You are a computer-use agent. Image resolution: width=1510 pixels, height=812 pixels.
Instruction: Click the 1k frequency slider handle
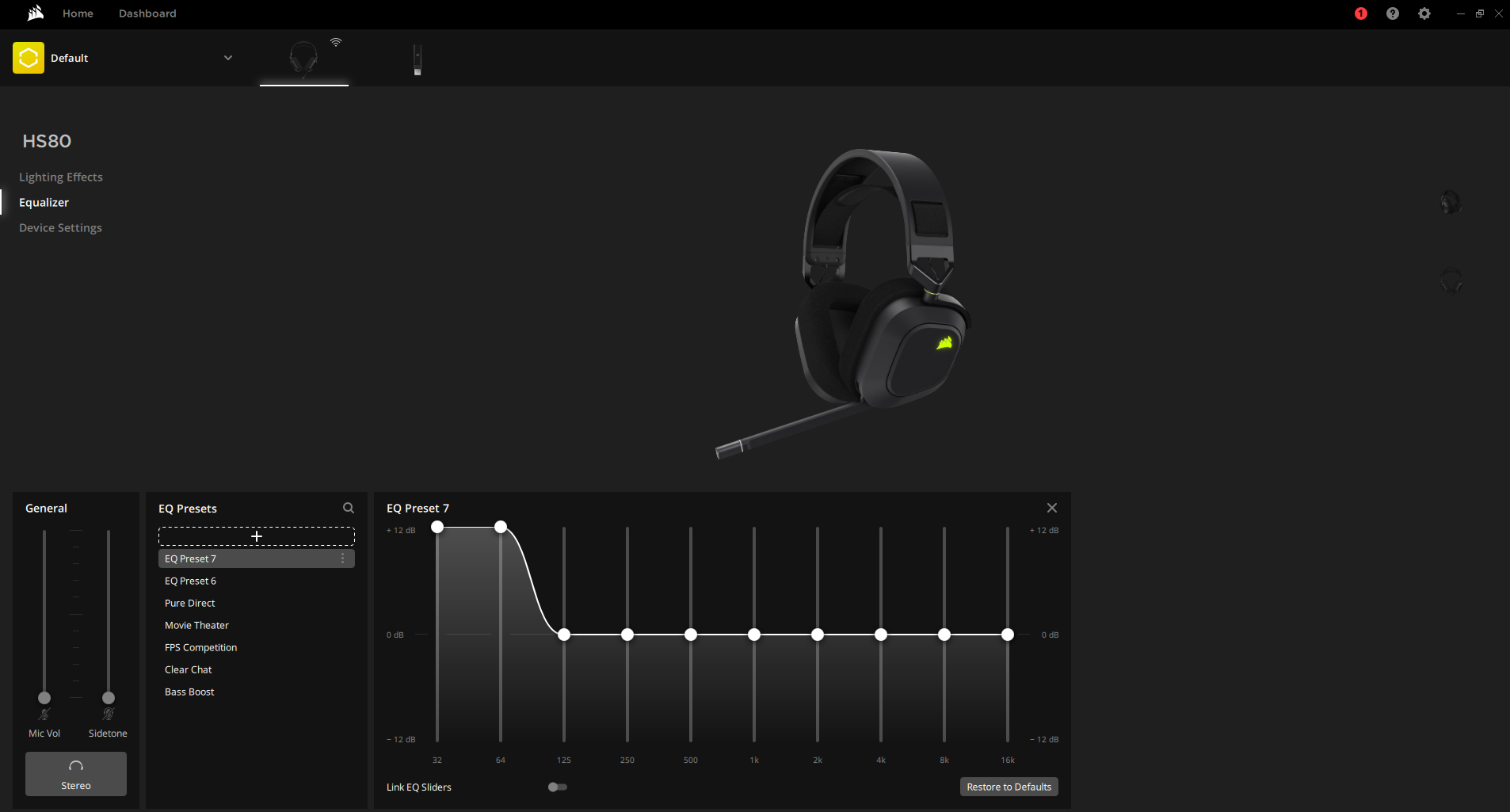(754, 635)
